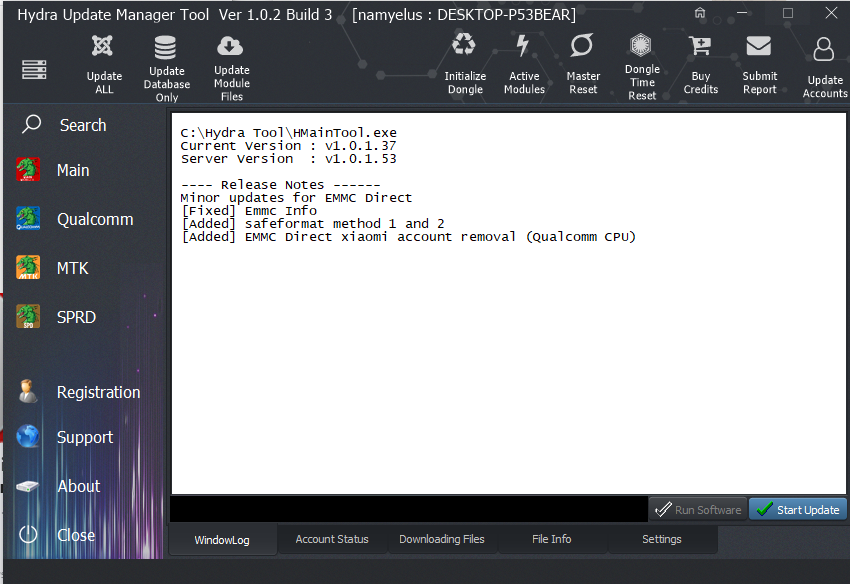Click the Run Software button
850x584 pixels.
698,510
